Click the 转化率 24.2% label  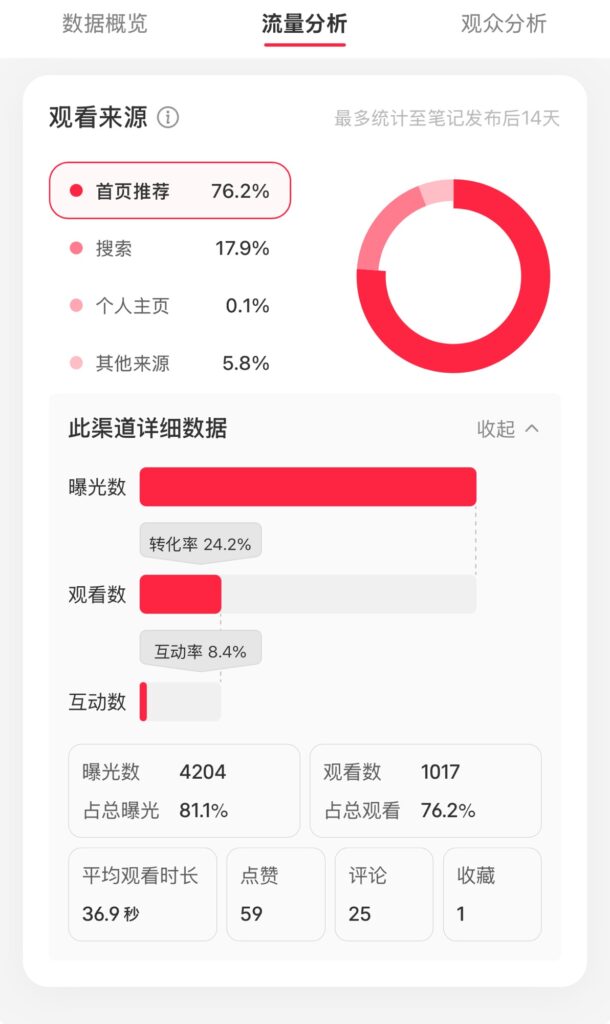coord(200,544)
